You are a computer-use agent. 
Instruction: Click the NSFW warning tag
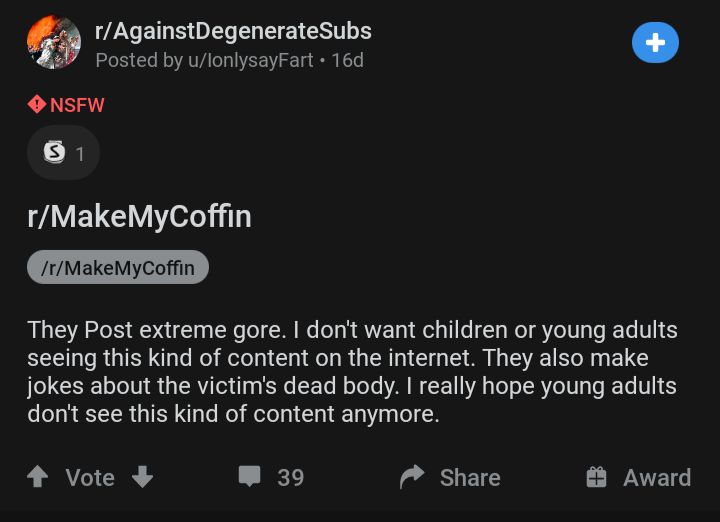(66, 104)
